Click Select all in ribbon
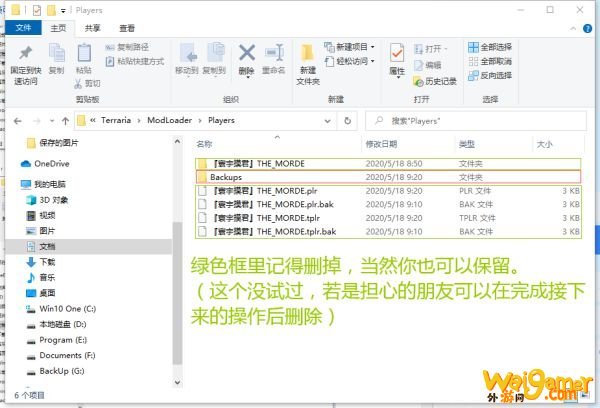This screenshot has height=408, width=600. coord(490,47)
